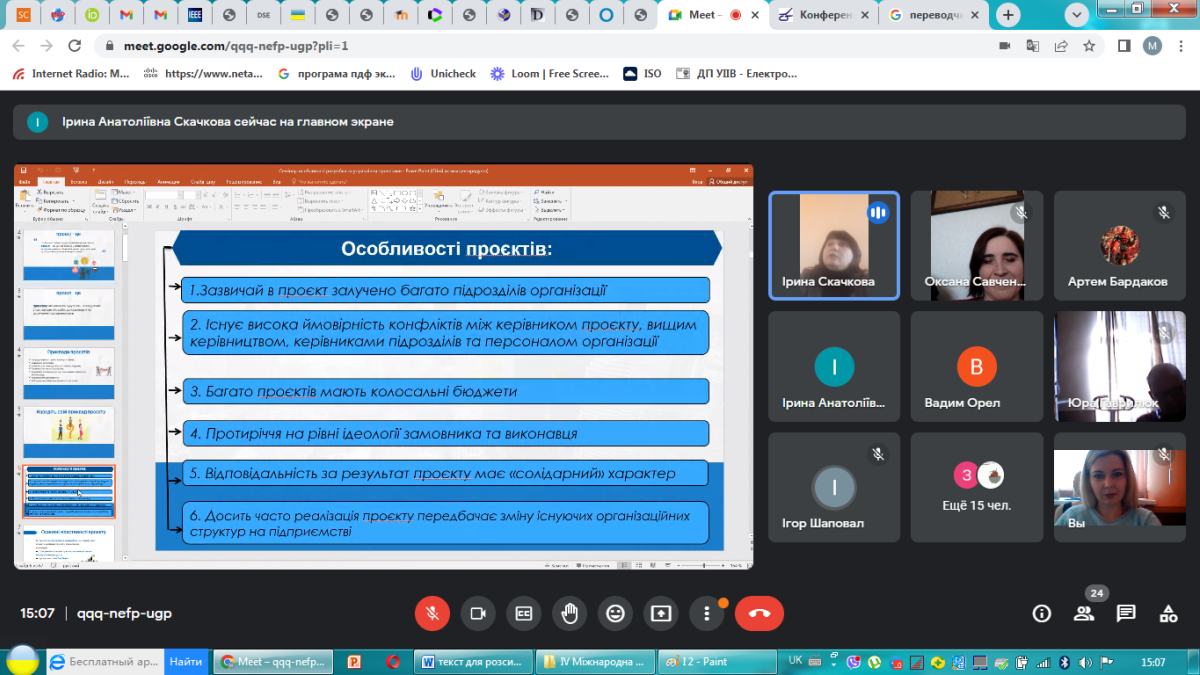Open the Paint window in taskbar
Screen dimensions: 1200x675
coord(713,662)
